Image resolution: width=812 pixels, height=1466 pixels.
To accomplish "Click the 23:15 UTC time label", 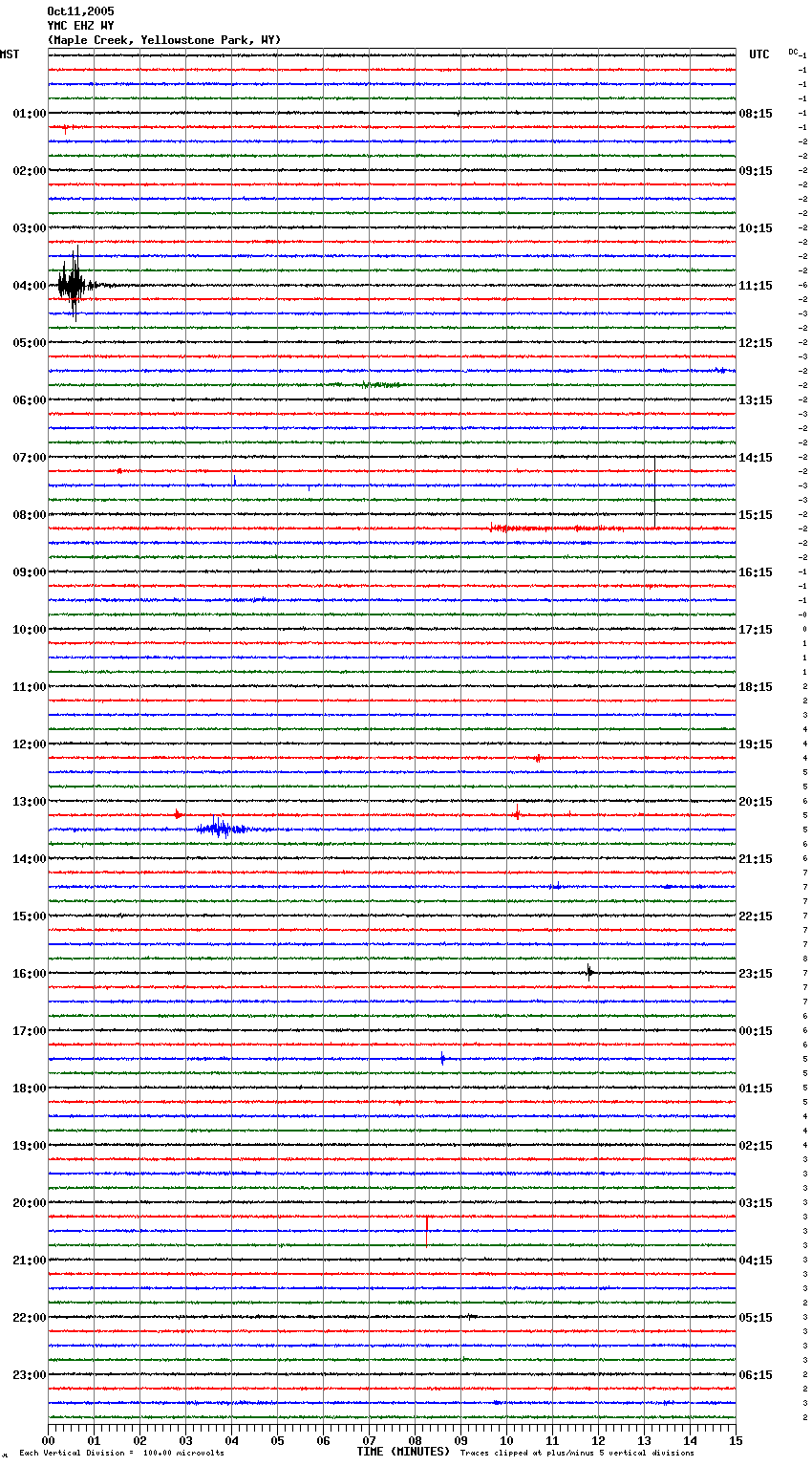I will click(756, 974).
